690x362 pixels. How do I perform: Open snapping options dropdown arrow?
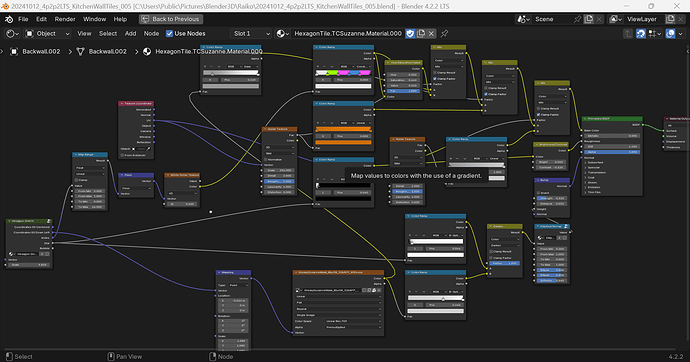(x=655, y=34)
